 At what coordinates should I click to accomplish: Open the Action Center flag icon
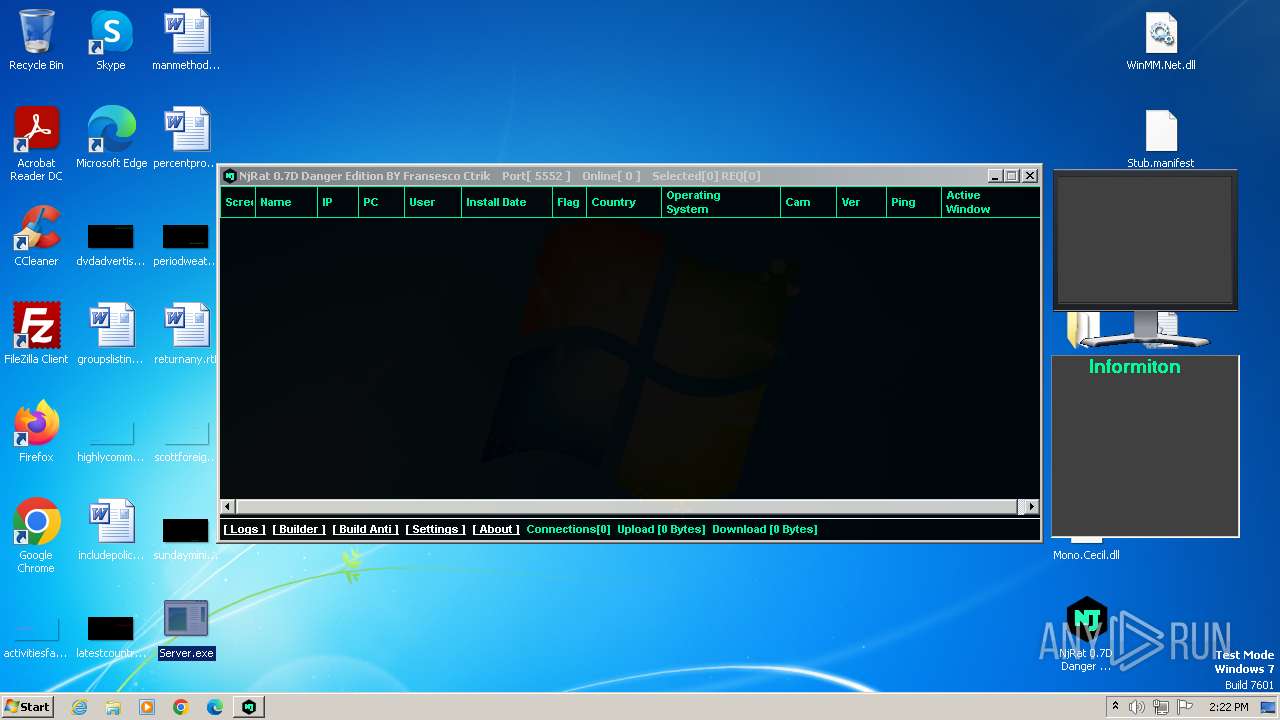tap(1185, 707)
